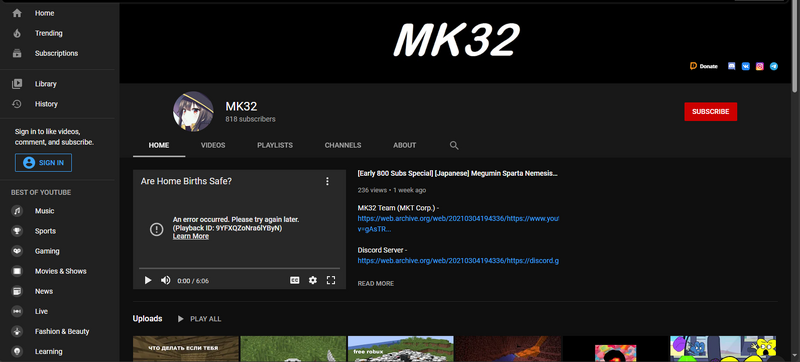The image size is (800, 362).
Task: Open Live category
Action: (41, 311)
